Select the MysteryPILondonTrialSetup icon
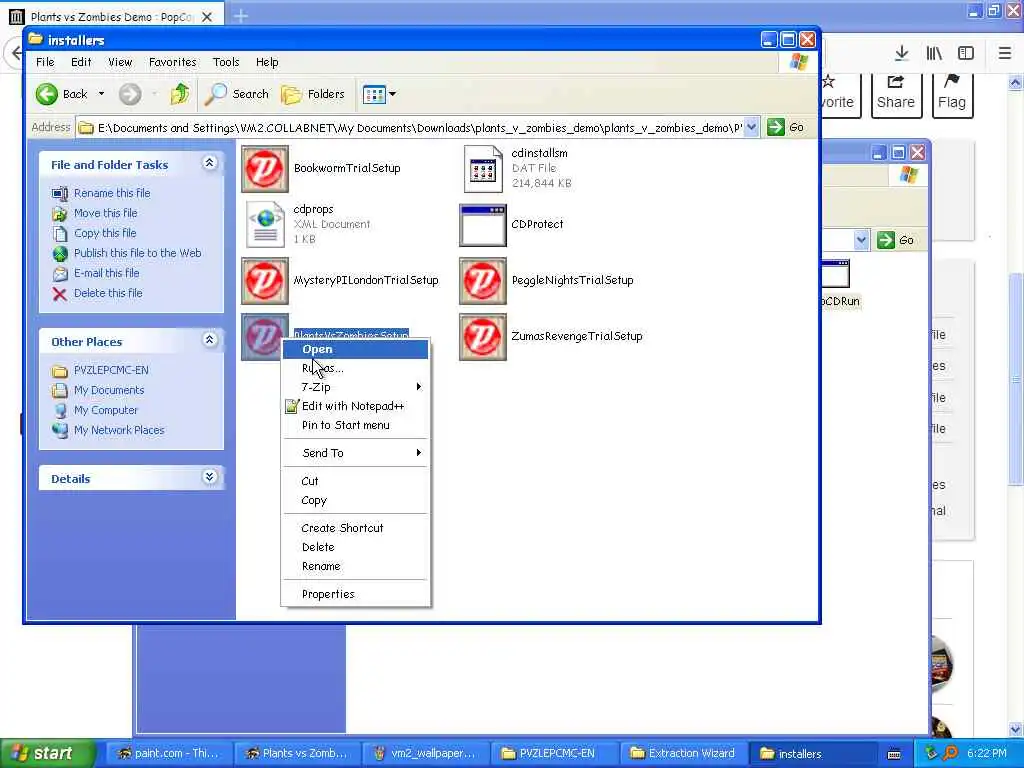This screenshot has width=1024, height=768. coord(265,281)
